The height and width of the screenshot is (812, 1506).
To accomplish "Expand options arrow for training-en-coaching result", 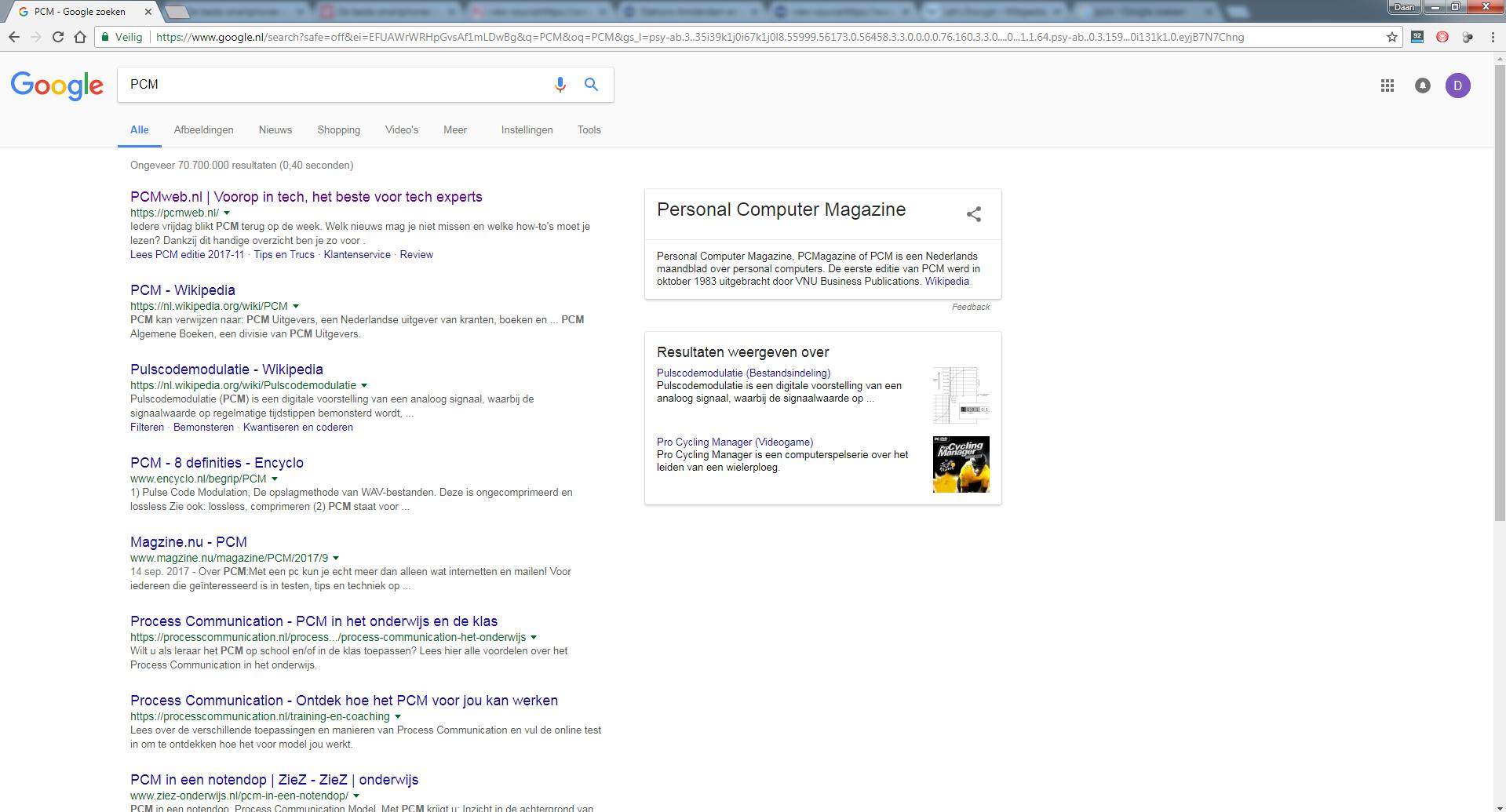I will [x=398, y=716].
